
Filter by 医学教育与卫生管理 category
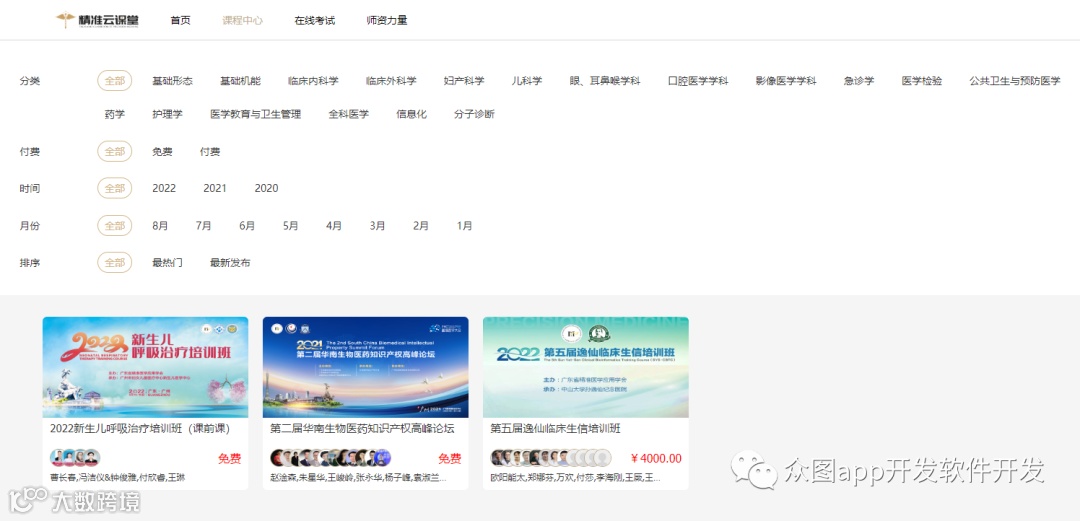[256, 114]
